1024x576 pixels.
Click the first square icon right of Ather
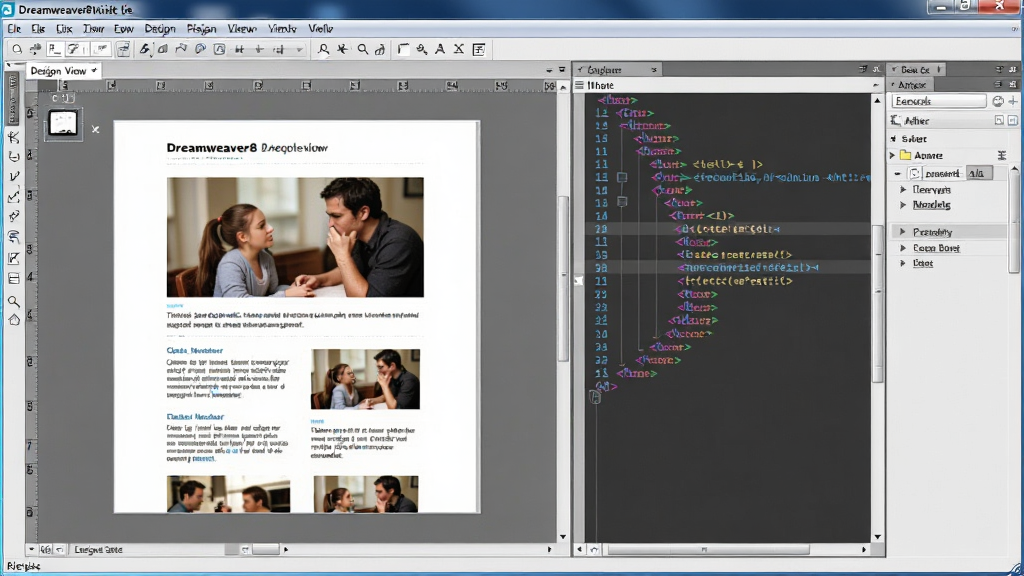[999, 121]
